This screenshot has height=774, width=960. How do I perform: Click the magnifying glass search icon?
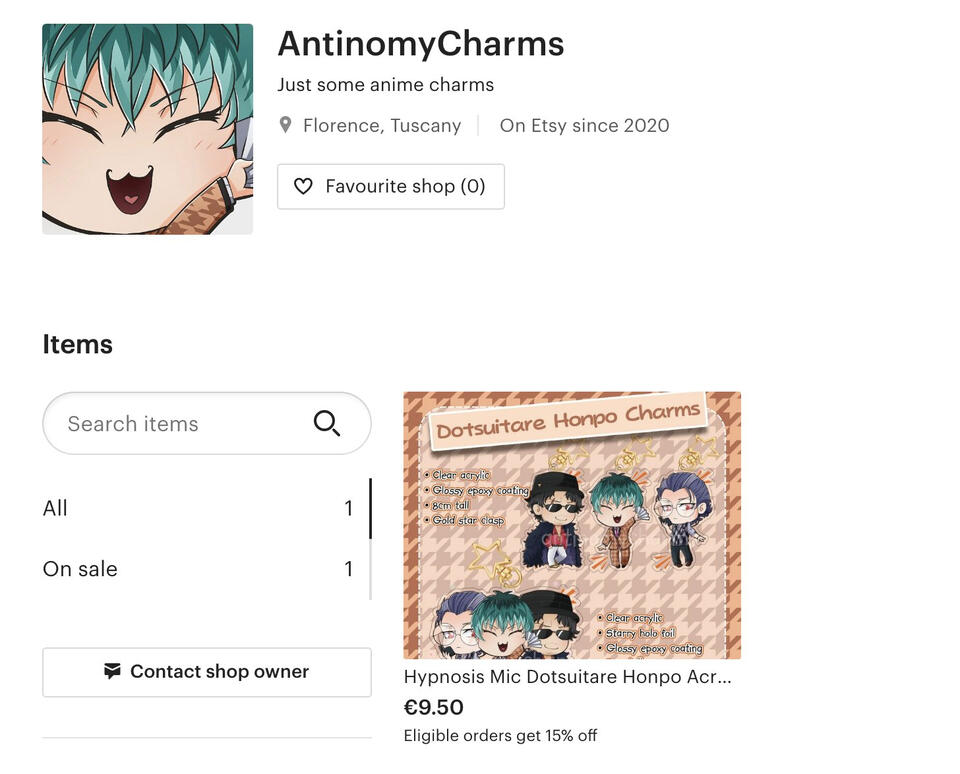pos(326,423)
